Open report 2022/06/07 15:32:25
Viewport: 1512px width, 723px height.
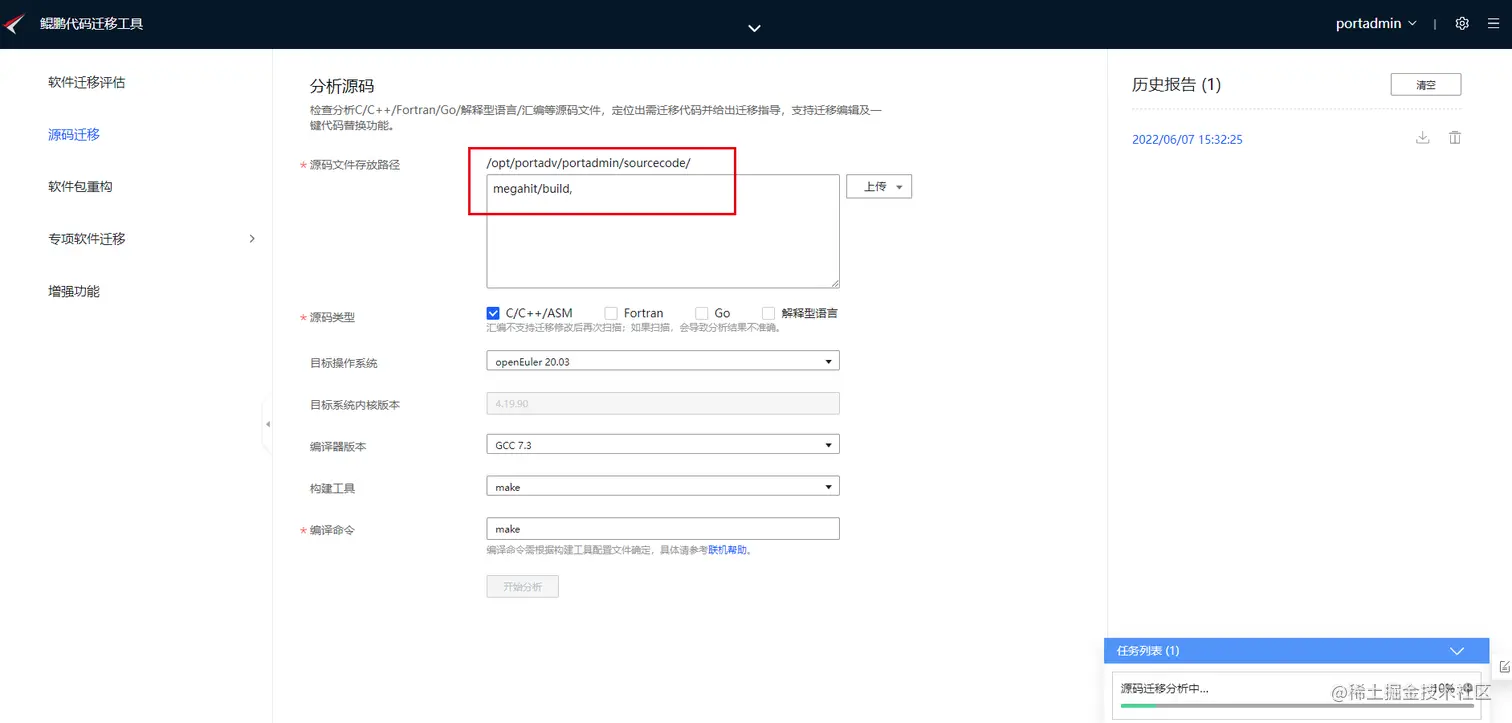[1187, 140]
